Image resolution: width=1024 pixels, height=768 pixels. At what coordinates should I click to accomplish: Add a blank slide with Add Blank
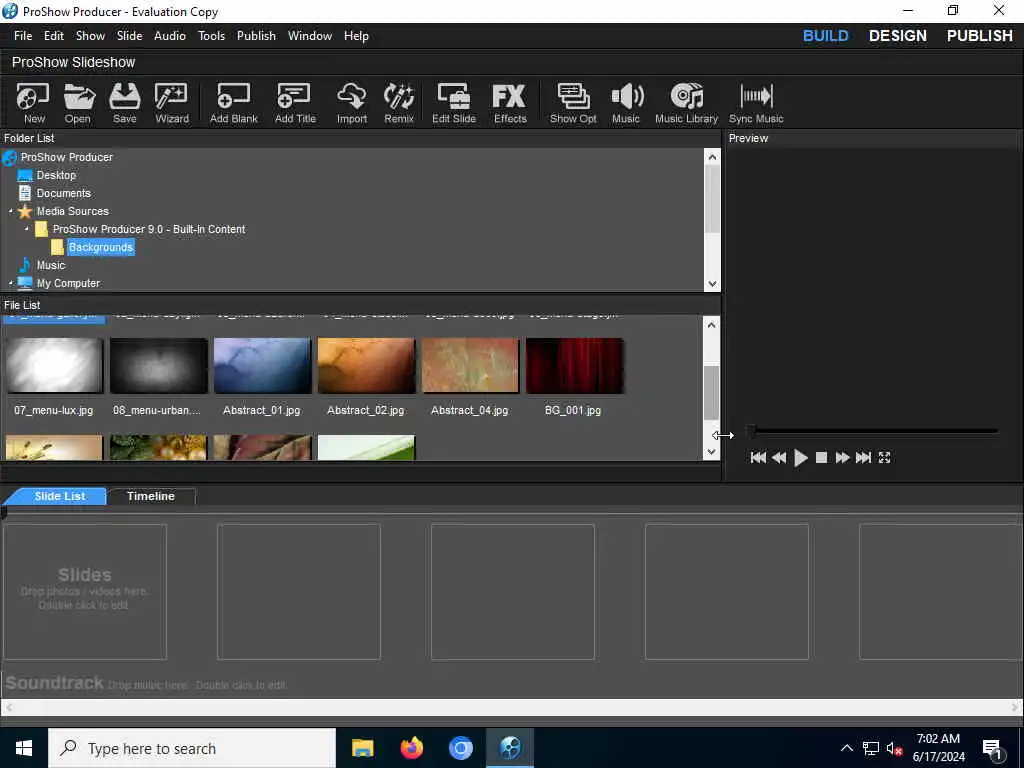click(234, 103)
